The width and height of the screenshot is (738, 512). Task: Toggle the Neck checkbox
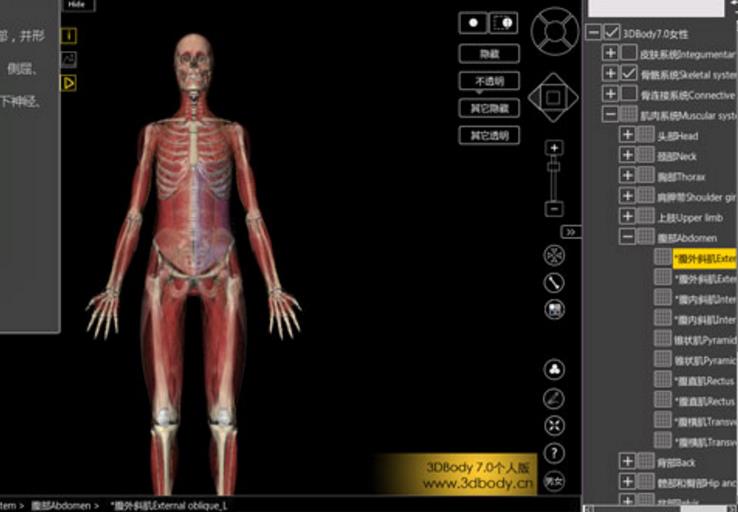pos(646,155)
